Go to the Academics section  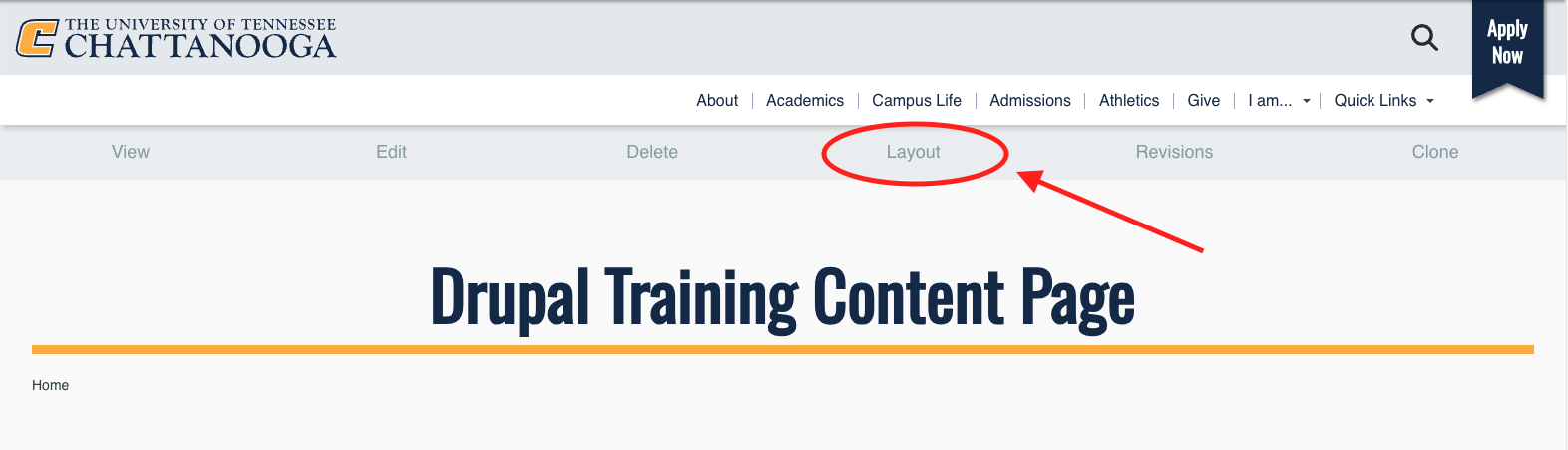click(804, 101)
